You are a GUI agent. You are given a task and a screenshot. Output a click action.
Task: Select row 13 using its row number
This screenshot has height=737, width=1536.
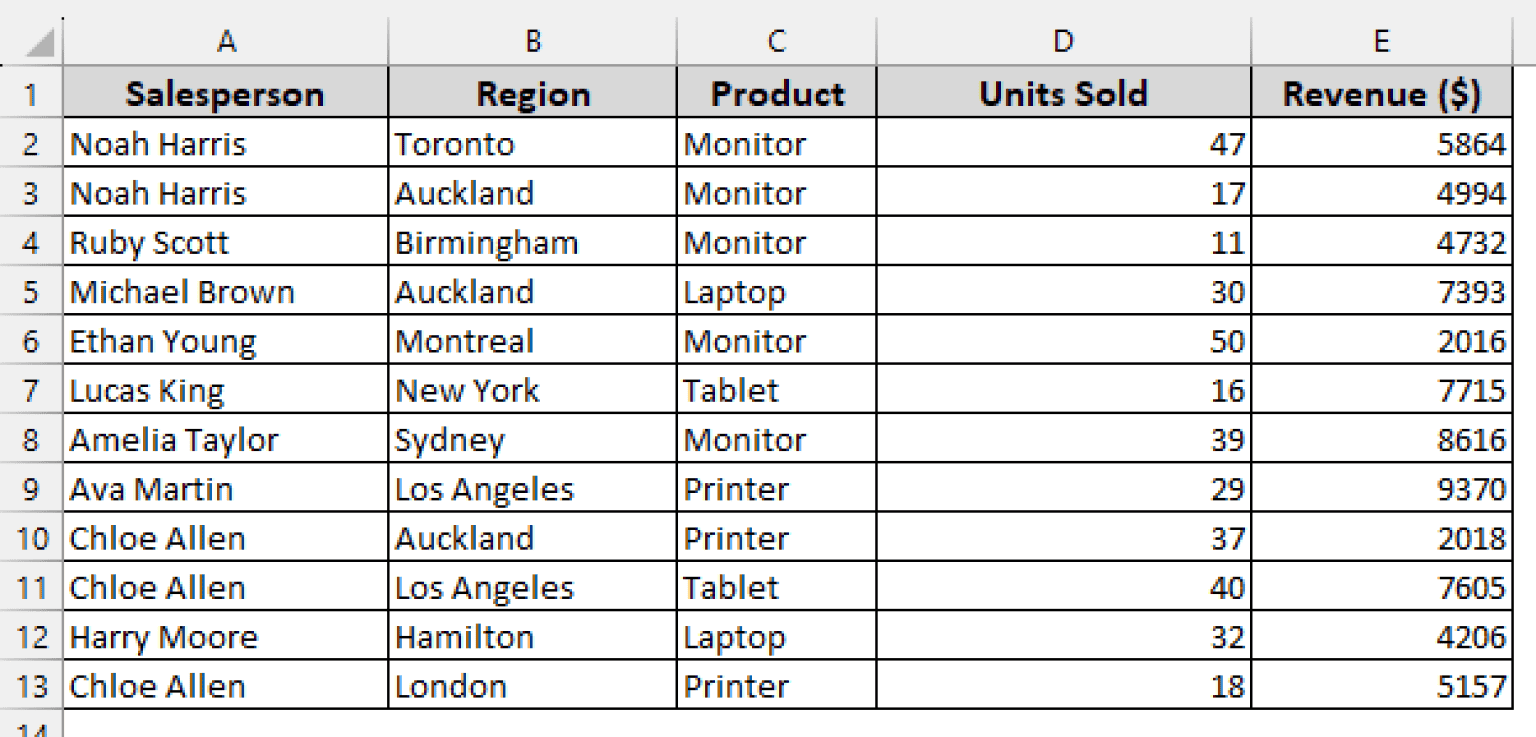(x=31, y=686)
